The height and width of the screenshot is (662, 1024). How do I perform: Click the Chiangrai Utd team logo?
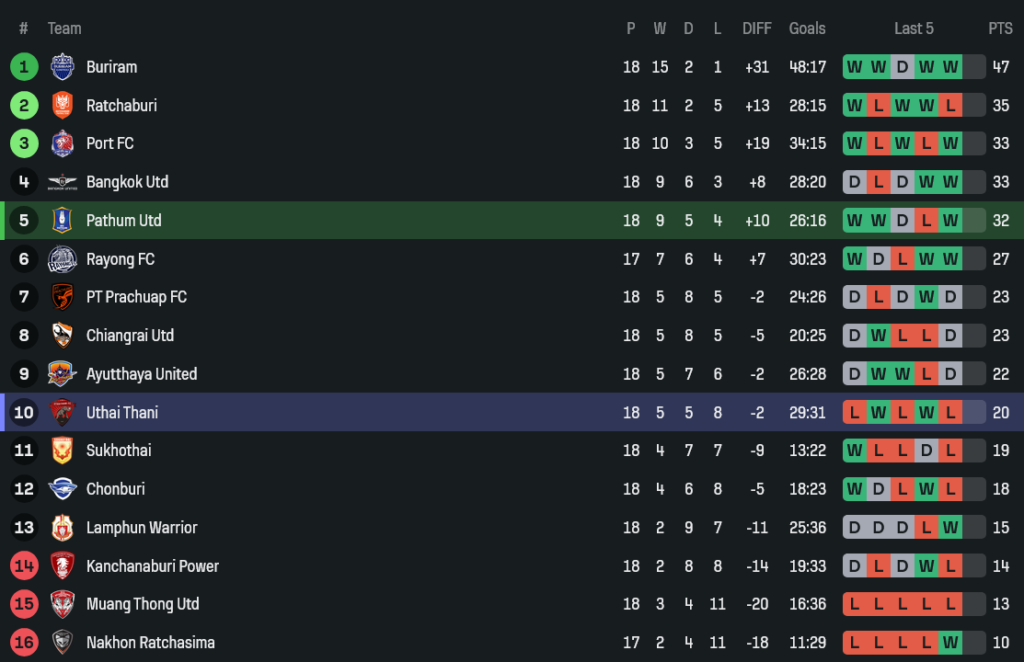(62, 335)
